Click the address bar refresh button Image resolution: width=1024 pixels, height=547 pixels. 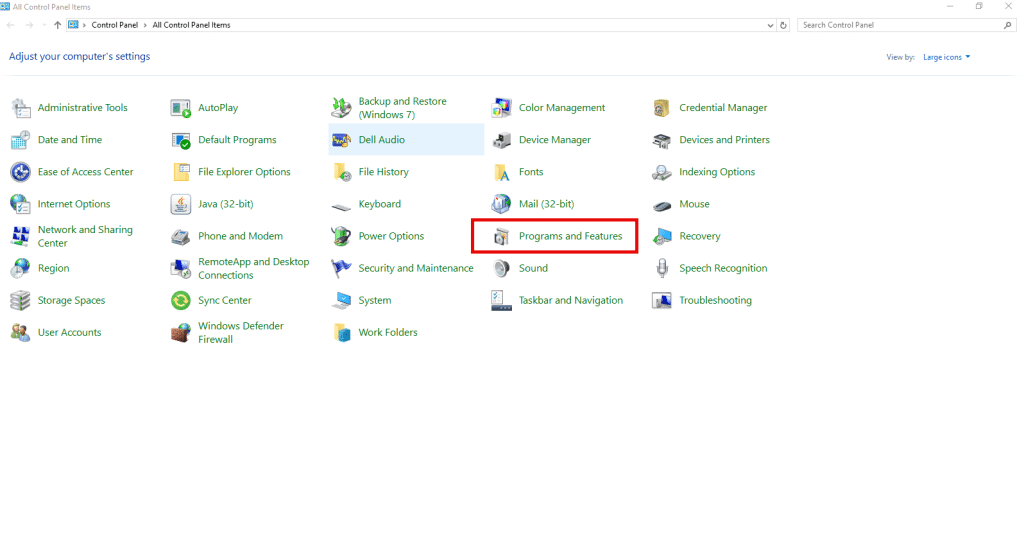click(x=783, y=25)
